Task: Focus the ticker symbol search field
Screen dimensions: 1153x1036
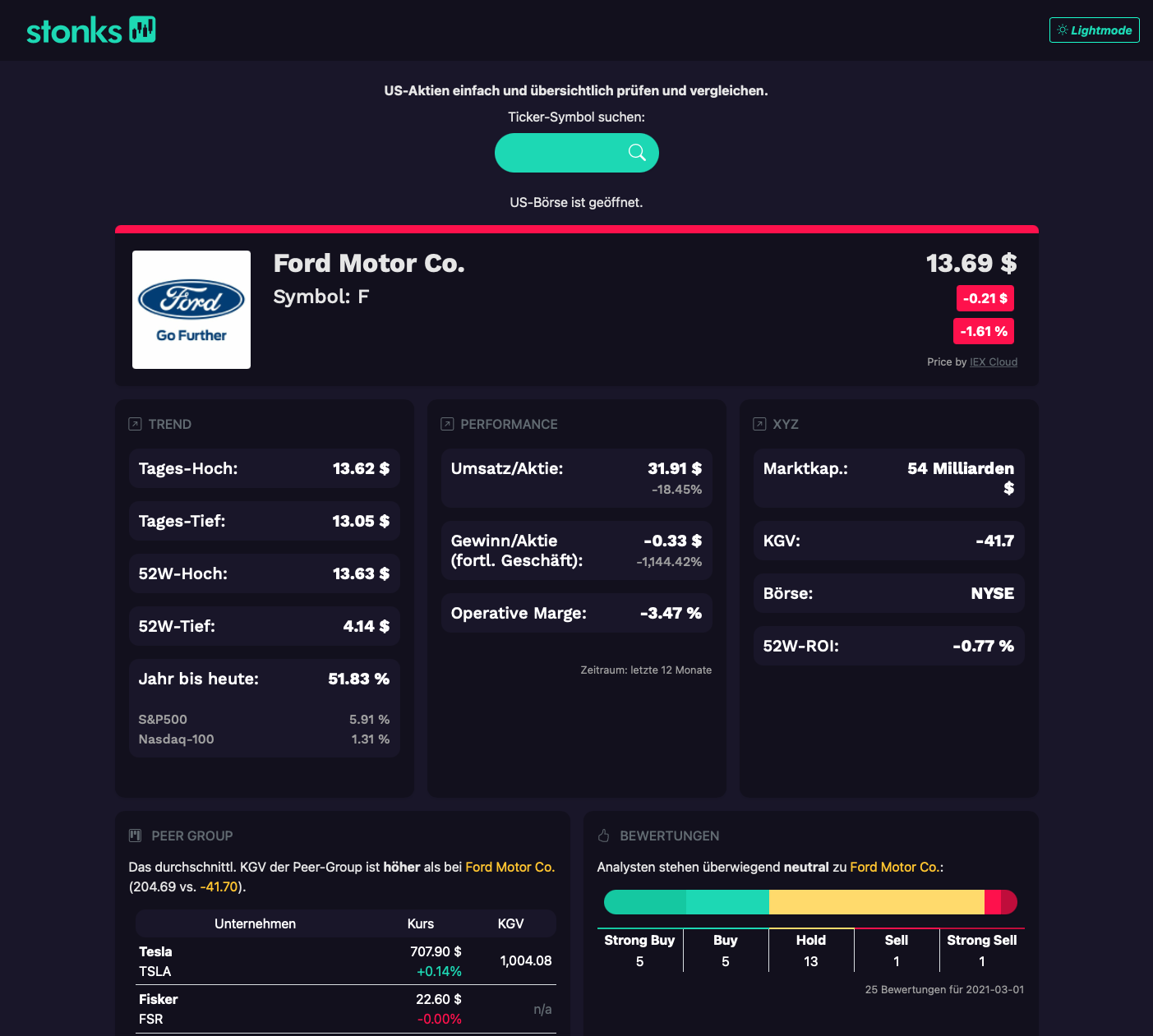Action: [x=576, y=153]
